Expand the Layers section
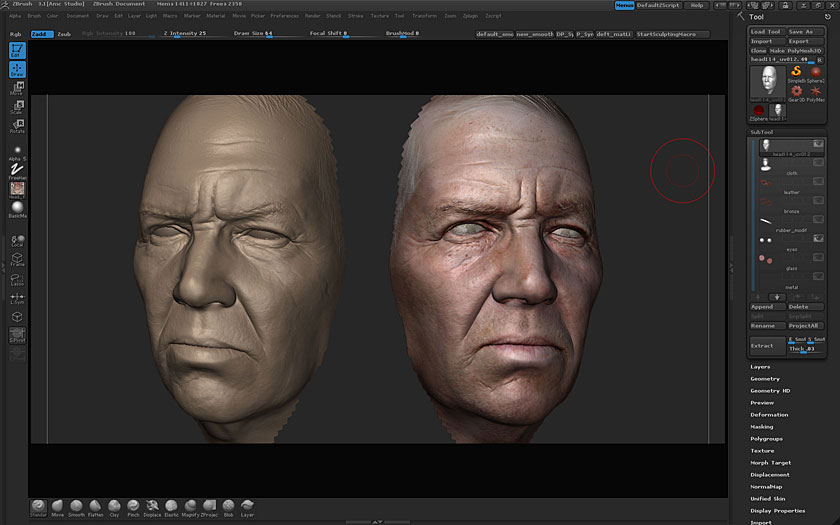 760,367
